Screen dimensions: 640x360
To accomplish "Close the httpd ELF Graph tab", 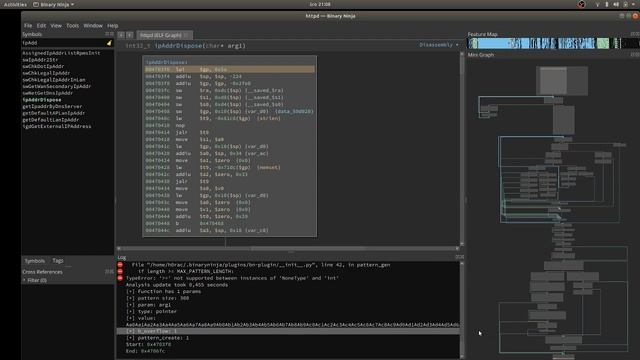I will tap(186, 36).
